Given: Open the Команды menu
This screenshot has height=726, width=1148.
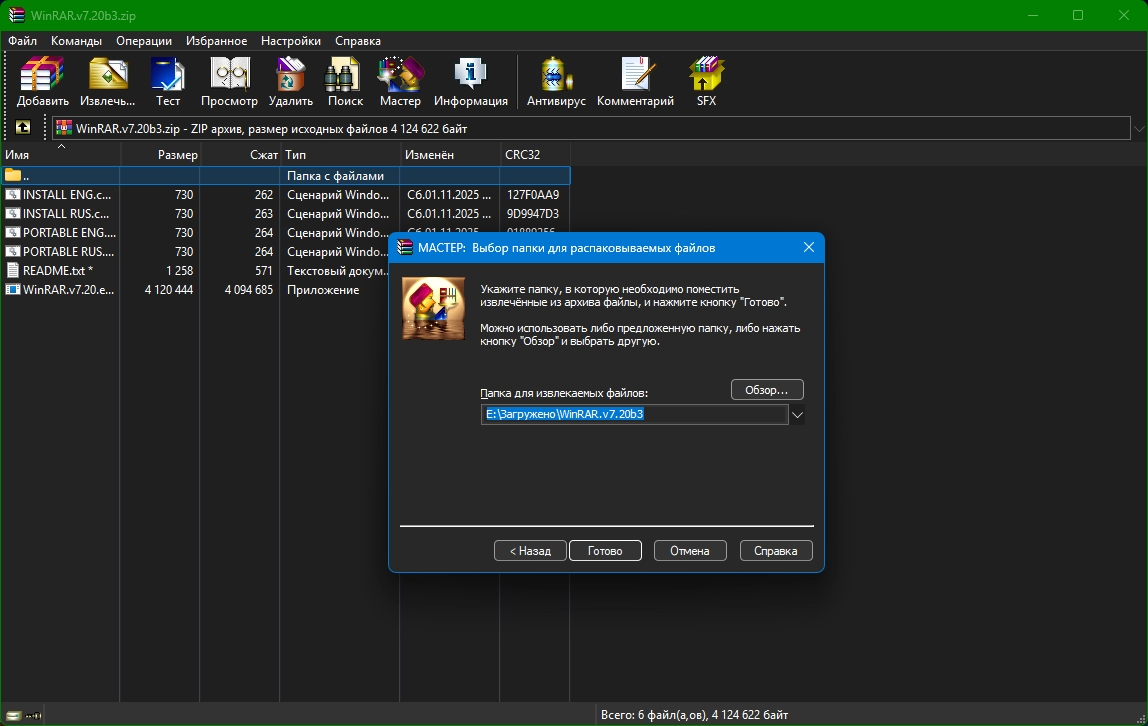Looking at the screenshot, I should pyautogui.click(x=76, y=41).
